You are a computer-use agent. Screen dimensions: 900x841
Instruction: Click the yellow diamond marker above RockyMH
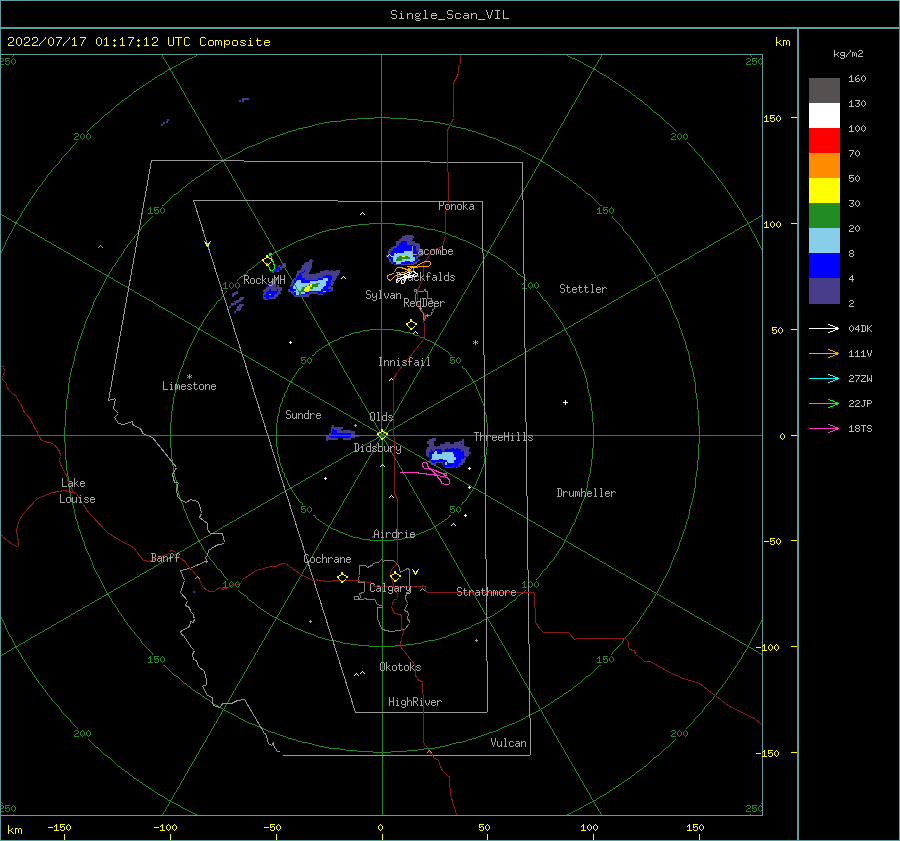click(267, 261)
